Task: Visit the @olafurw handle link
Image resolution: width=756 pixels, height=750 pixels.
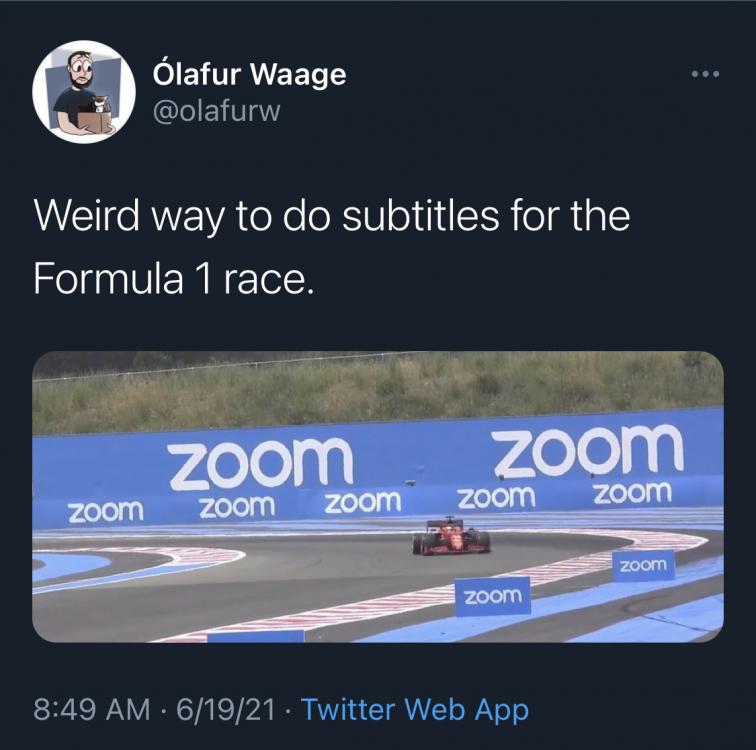Action: 215,111
